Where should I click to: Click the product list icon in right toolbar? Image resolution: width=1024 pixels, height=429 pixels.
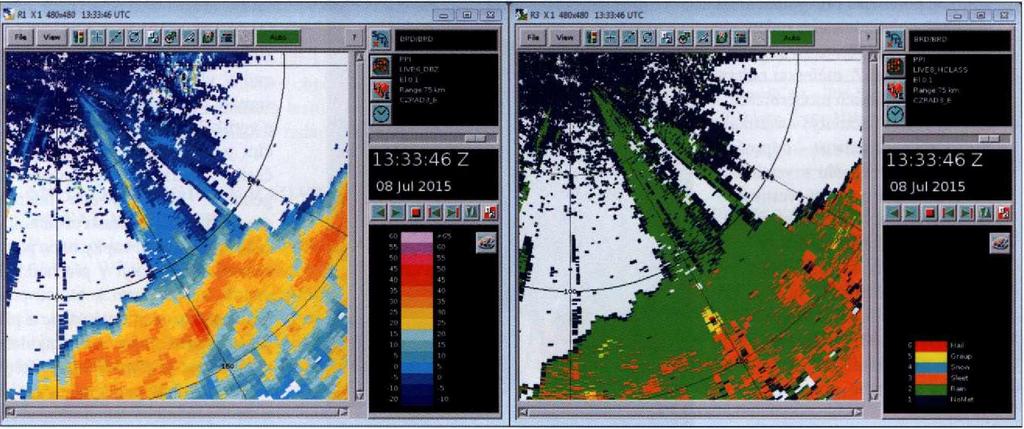point(741,38)
